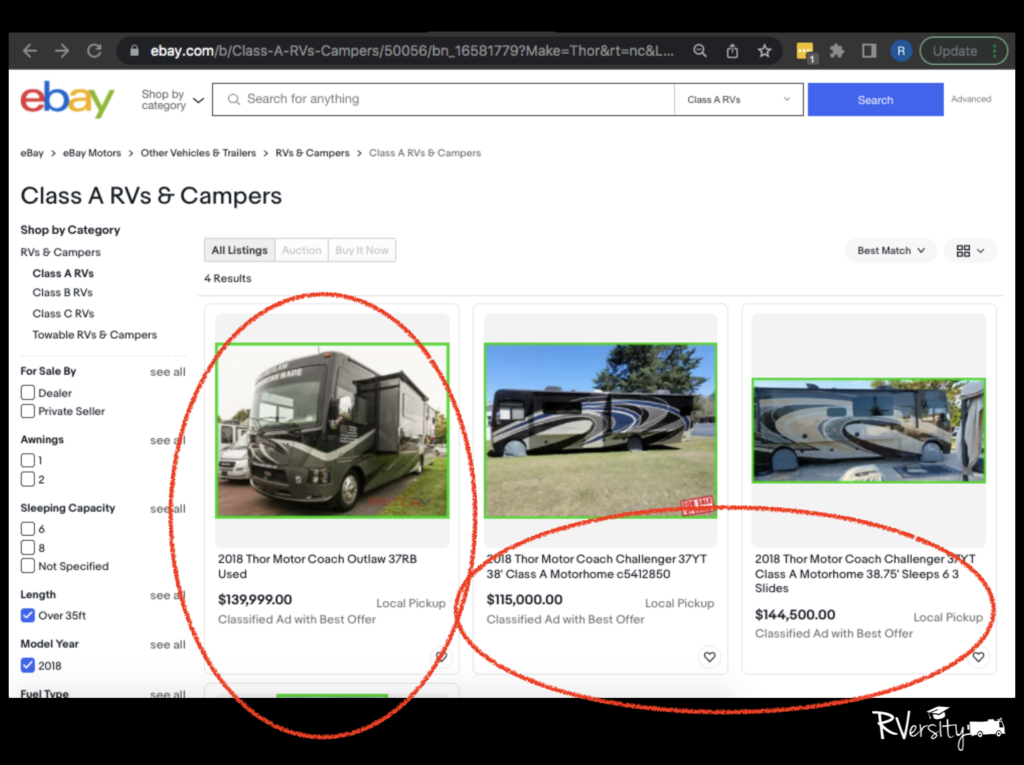Click the Search for anything field
Image resolution: width=1024 pixels, height=765 pixels.
tap(450, 99)
